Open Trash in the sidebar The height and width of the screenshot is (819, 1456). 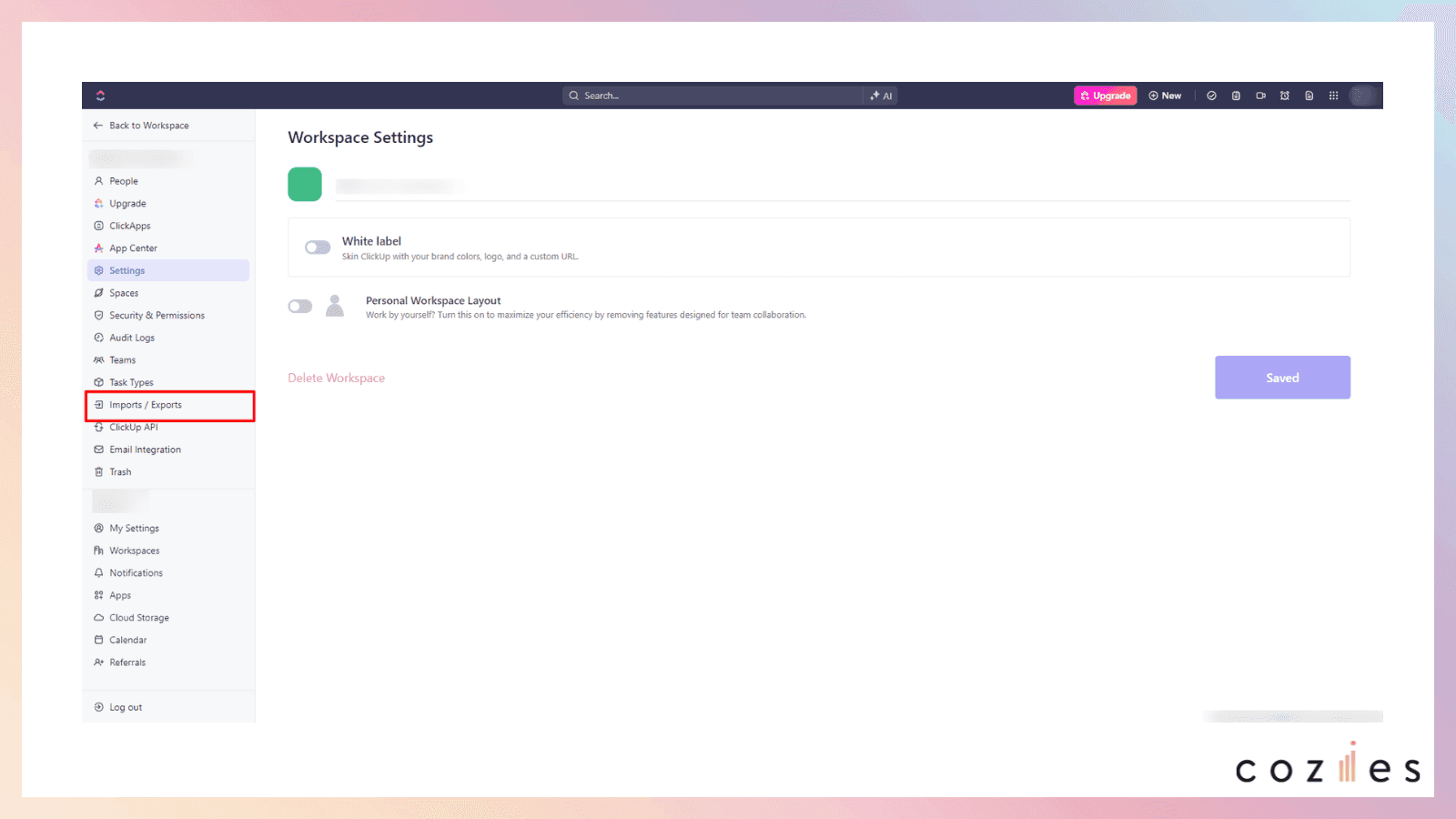pos(168,472)
